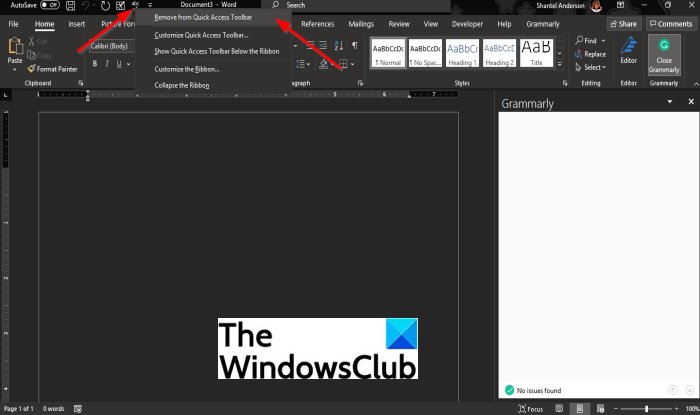Click the Paste clipboard icon
The width and height of the screenshot is (700, 415).
(15, 46)
